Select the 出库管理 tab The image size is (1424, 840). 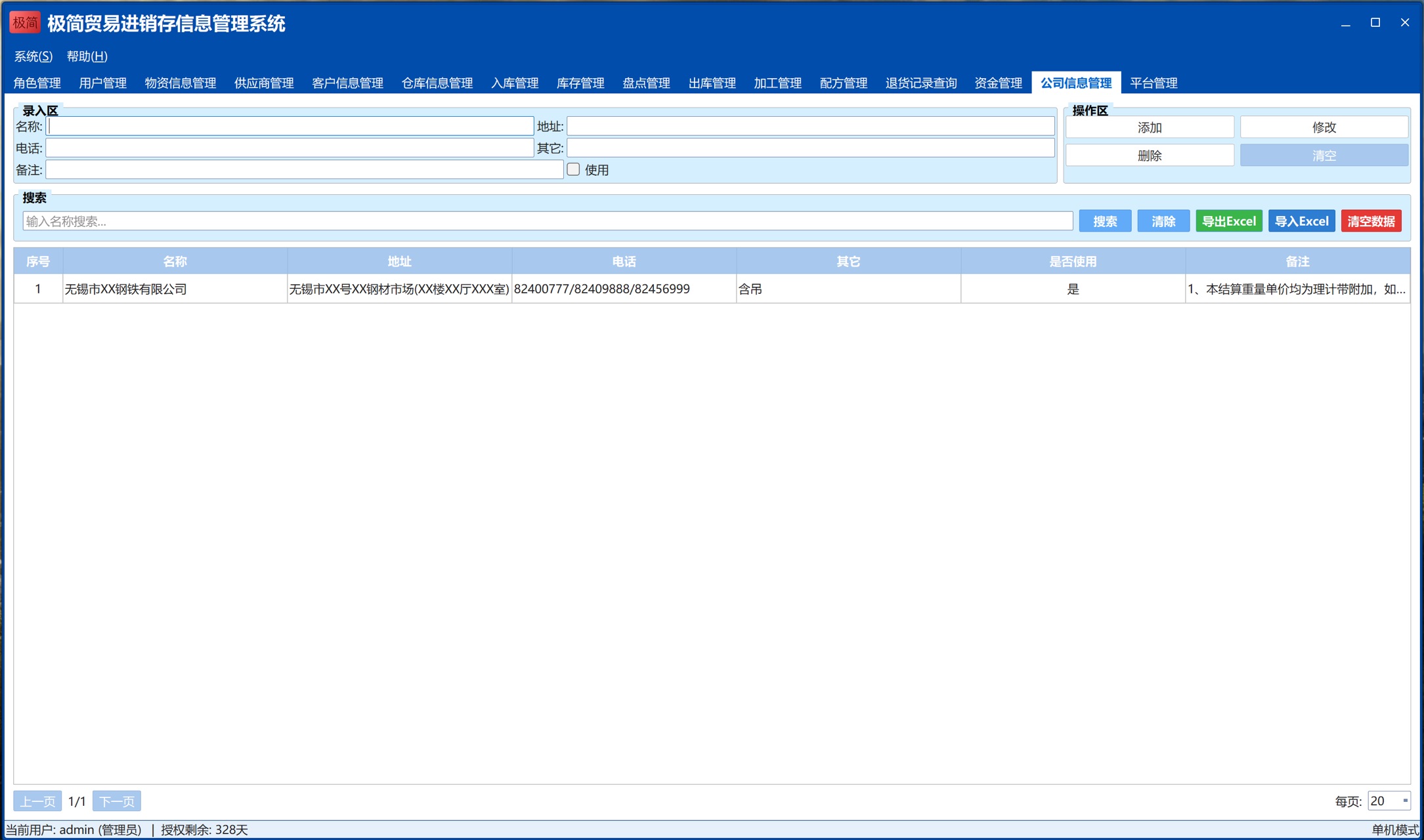coord(712,83)
